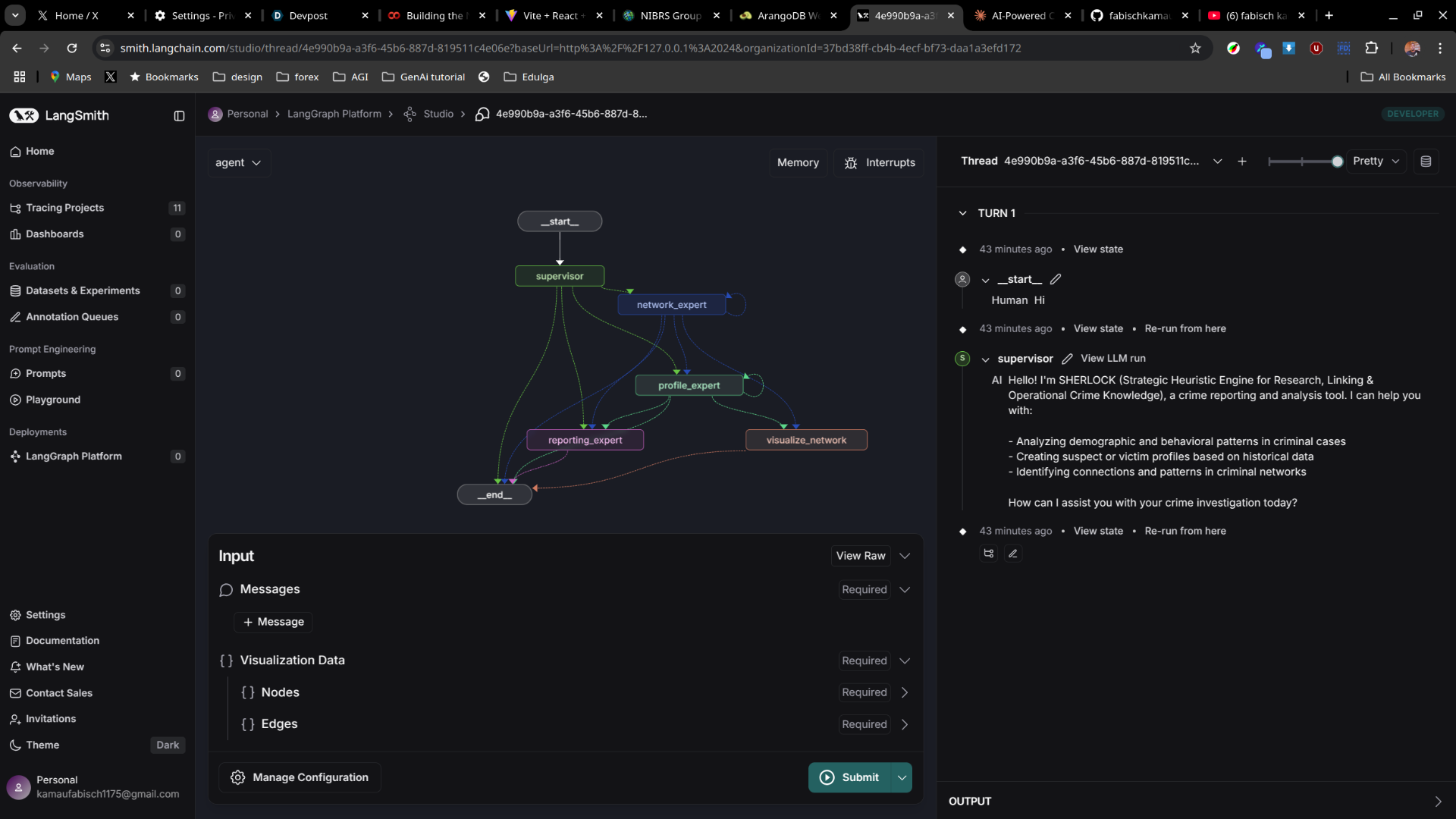This screenshot has width=1456, height=819.
Task: Click View LLM run link
Action: pyautogui.click(x=1112, y=359)
